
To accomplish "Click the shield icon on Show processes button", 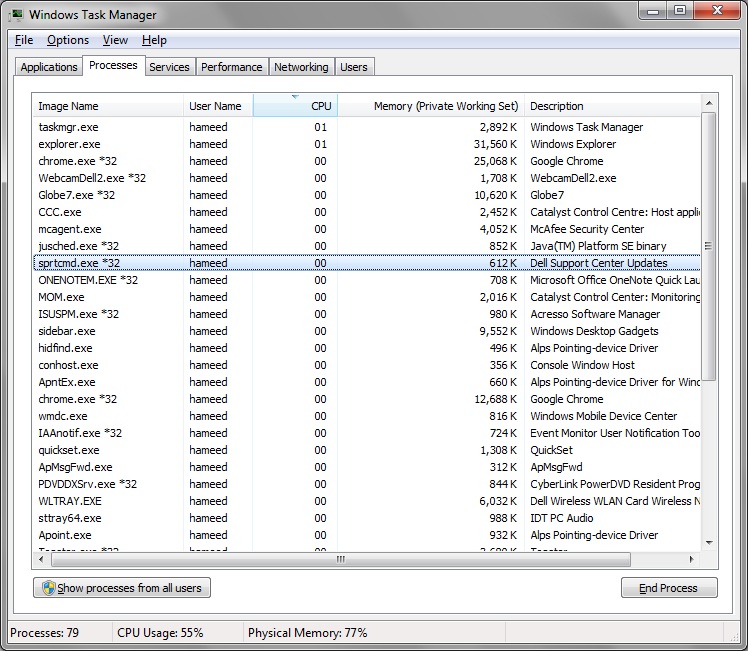I will (x=48, y=588).
